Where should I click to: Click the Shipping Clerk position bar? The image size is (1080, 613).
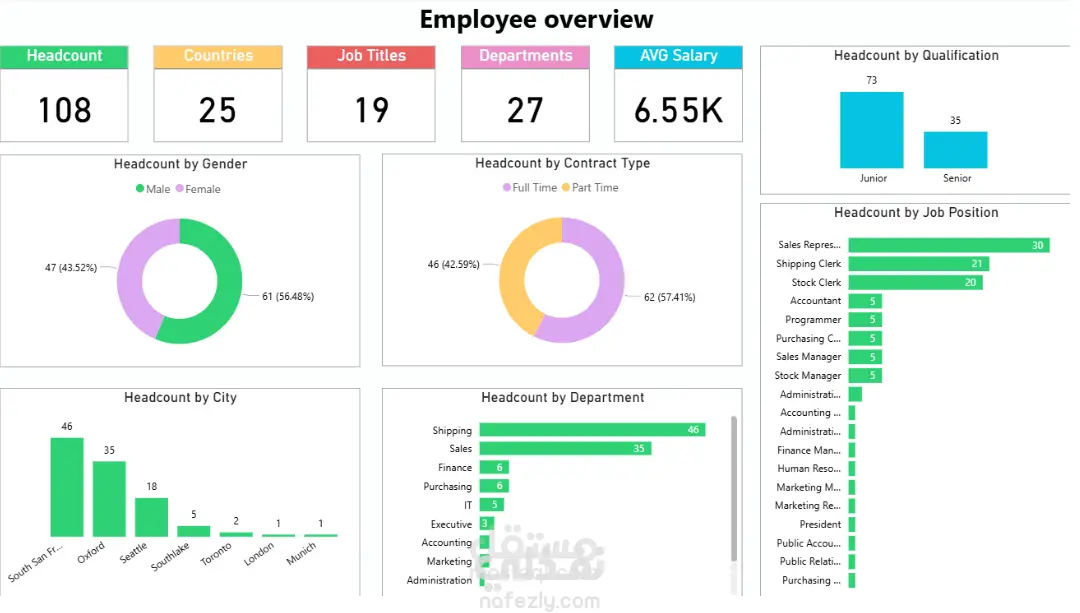point(919,264)
